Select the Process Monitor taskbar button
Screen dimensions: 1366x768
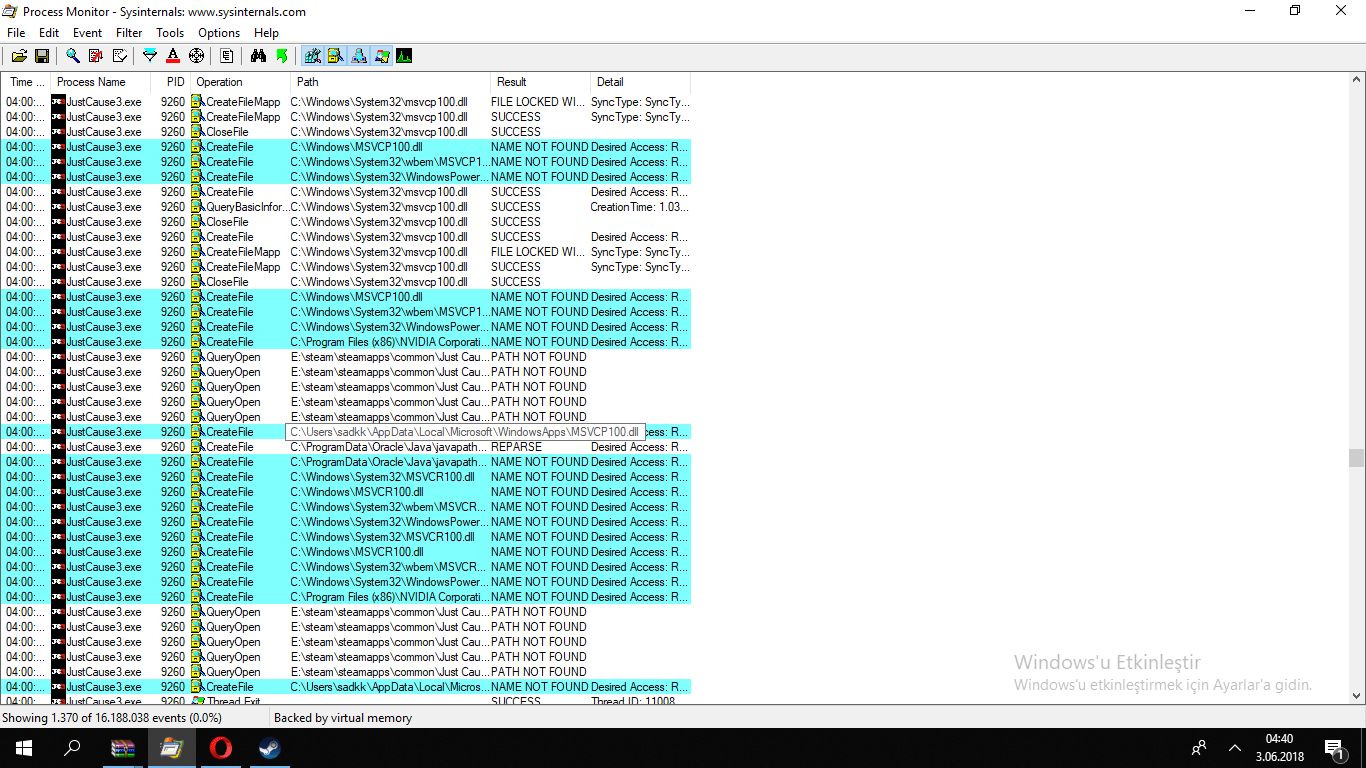click(x=171, y=748)
